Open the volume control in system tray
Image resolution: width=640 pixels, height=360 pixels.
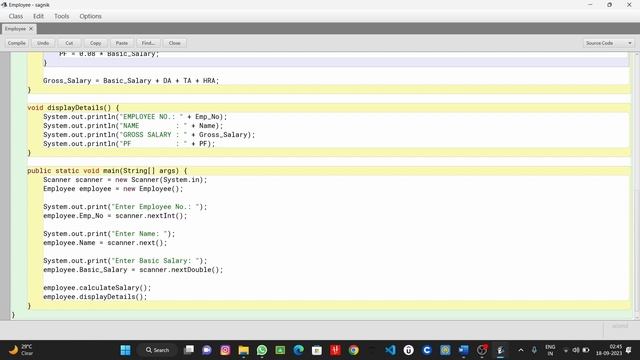point(576,350)
